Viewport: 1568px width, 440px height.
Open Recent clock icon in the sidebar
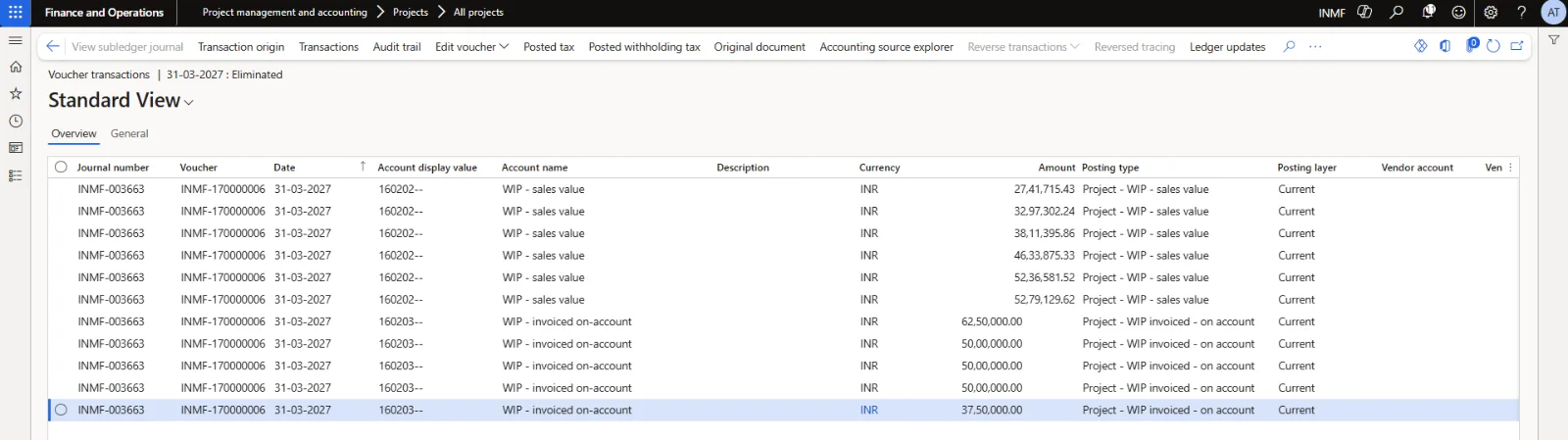pyautogui.click(x=15, y=122)
